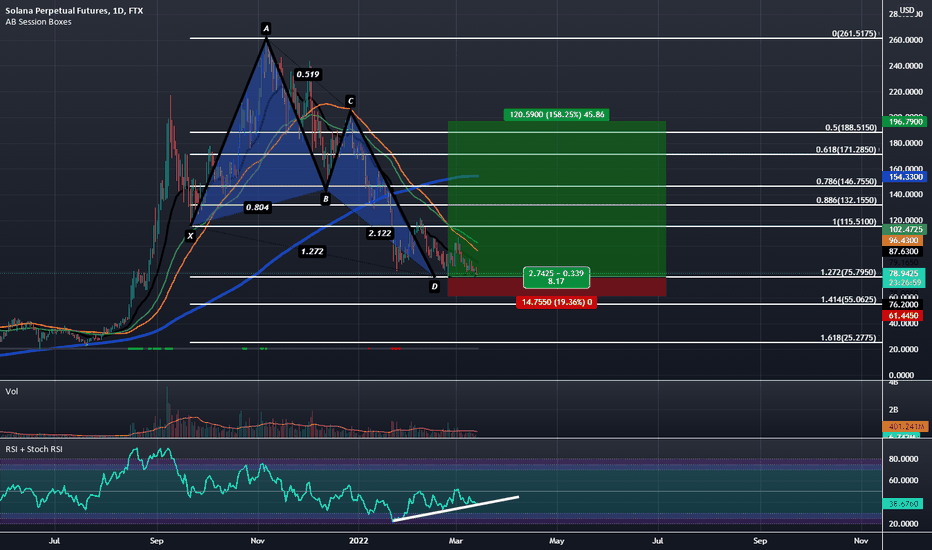Click the Vol indicator label

[12, 391]
